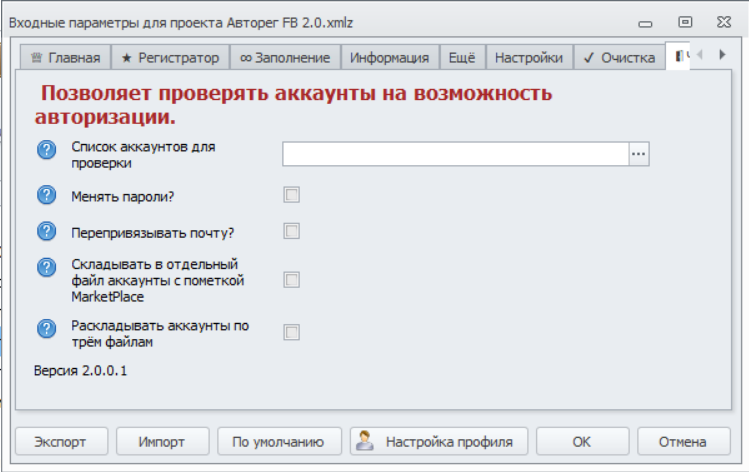This screenshot has width=749, height=472.
Task: Click the Версия 2.0.0.1 label
Action: pos(81,371)
